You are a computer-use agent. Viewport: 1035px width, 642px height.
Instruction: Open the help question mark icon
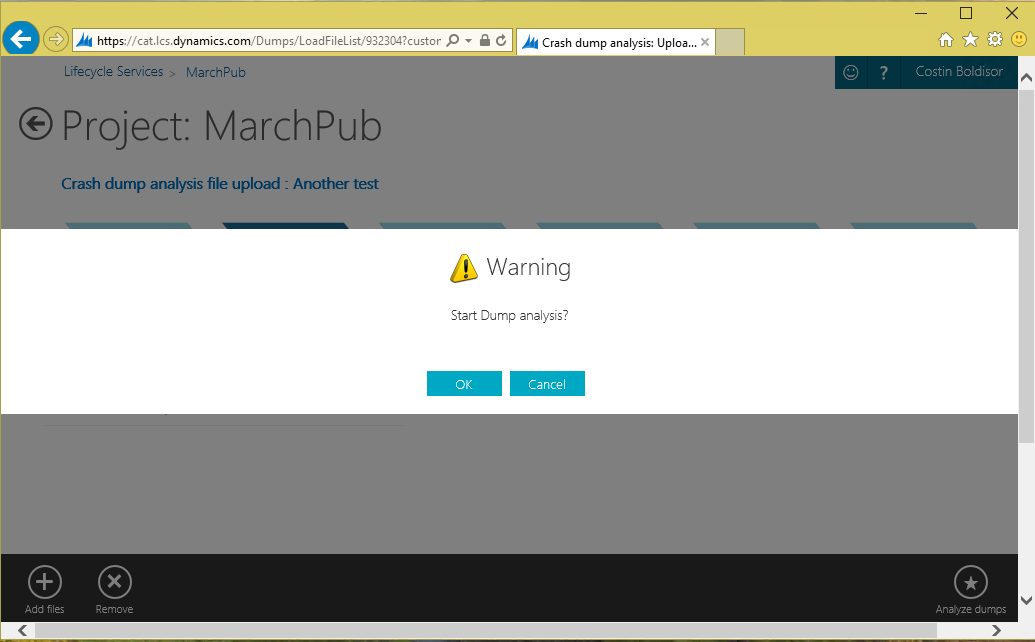tap(883, 72)
